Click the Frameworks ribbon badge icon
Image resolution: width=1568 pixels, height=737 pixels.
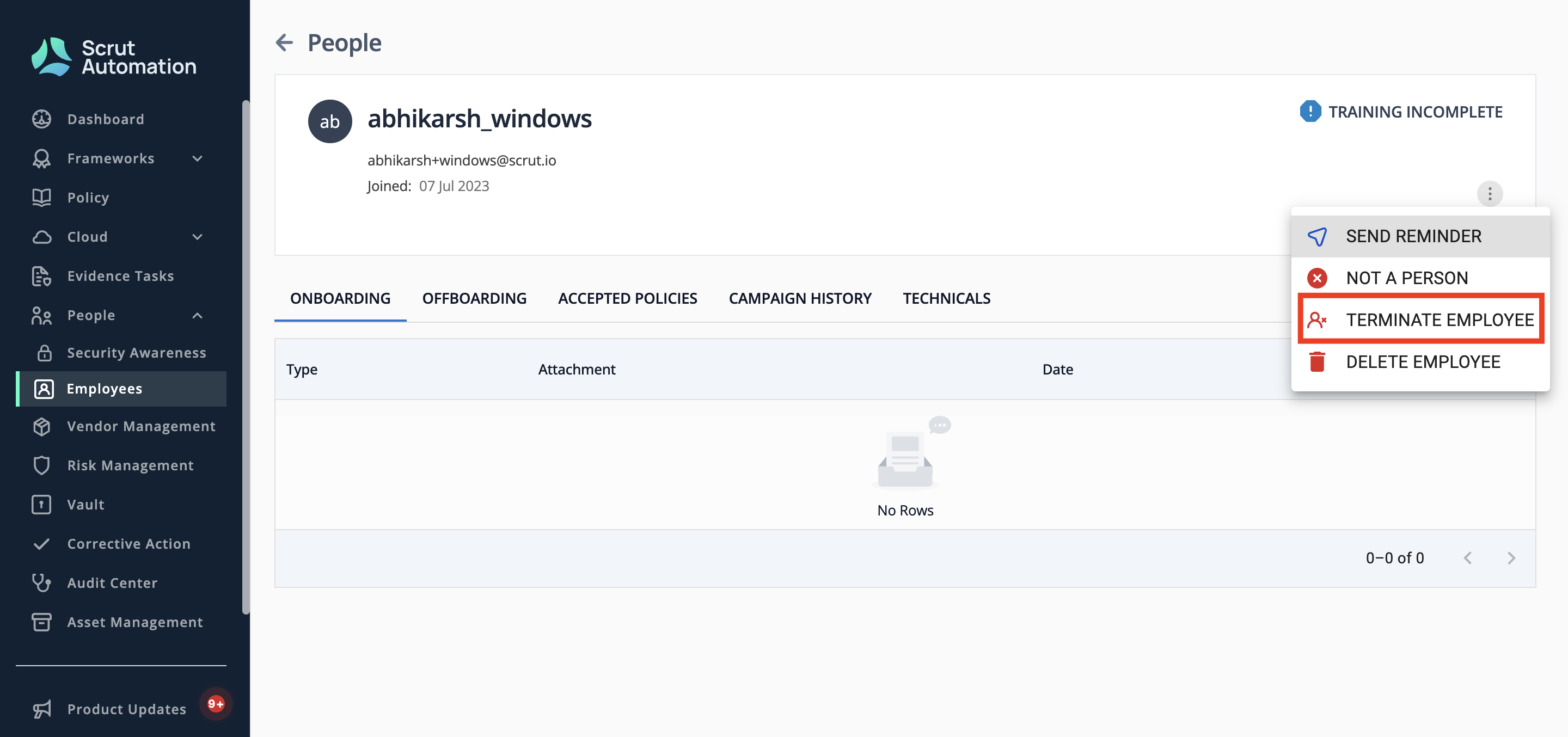(41, 158)
